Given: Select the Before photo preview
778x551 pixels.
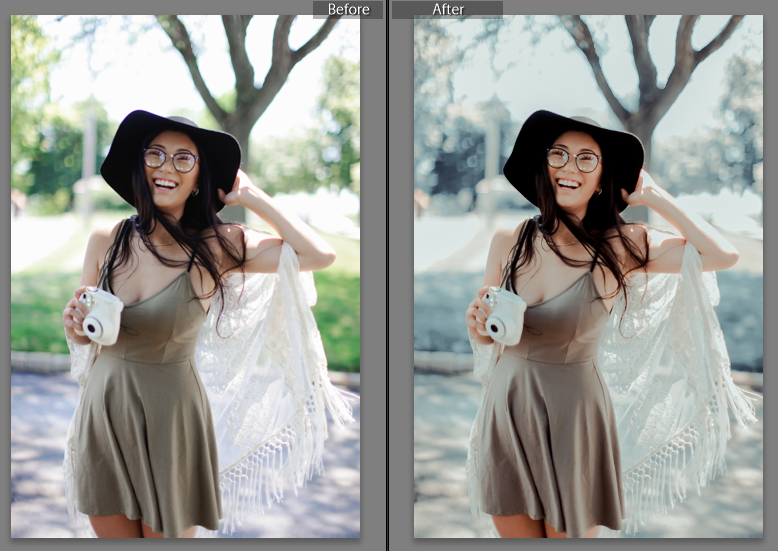Looking at the screenshot, I should (186, 276).
